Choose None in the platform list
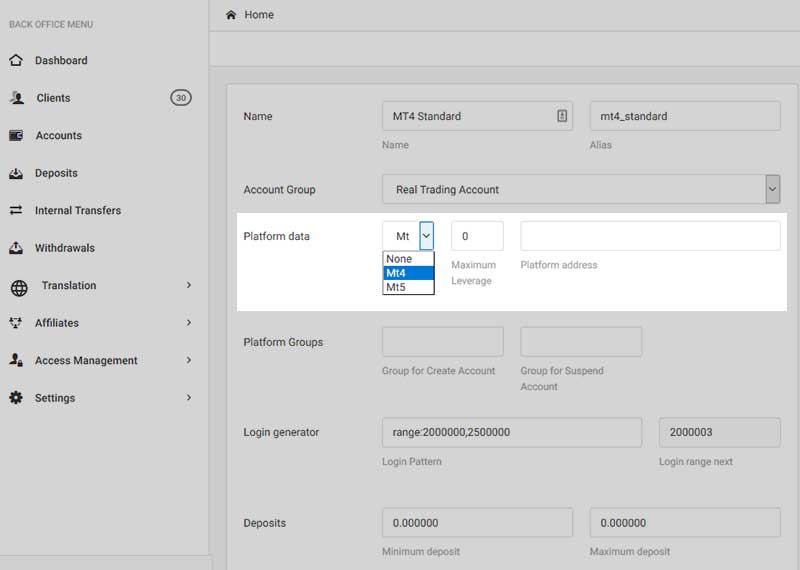Screen dimensions: 800x570 pyautogui.click(x=399, y=259)
